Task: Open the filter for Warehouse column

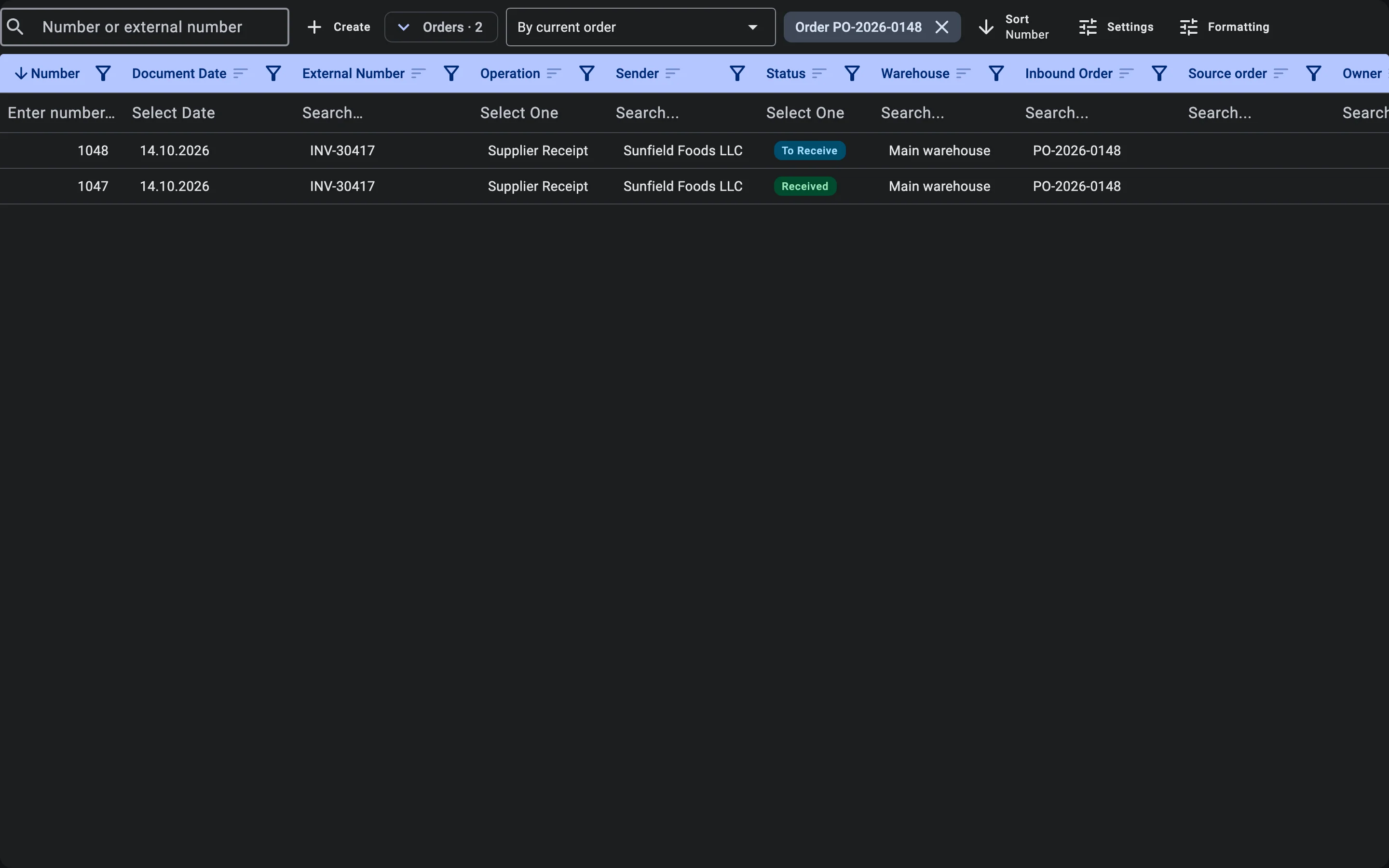Action: click(x=996, y=73)
